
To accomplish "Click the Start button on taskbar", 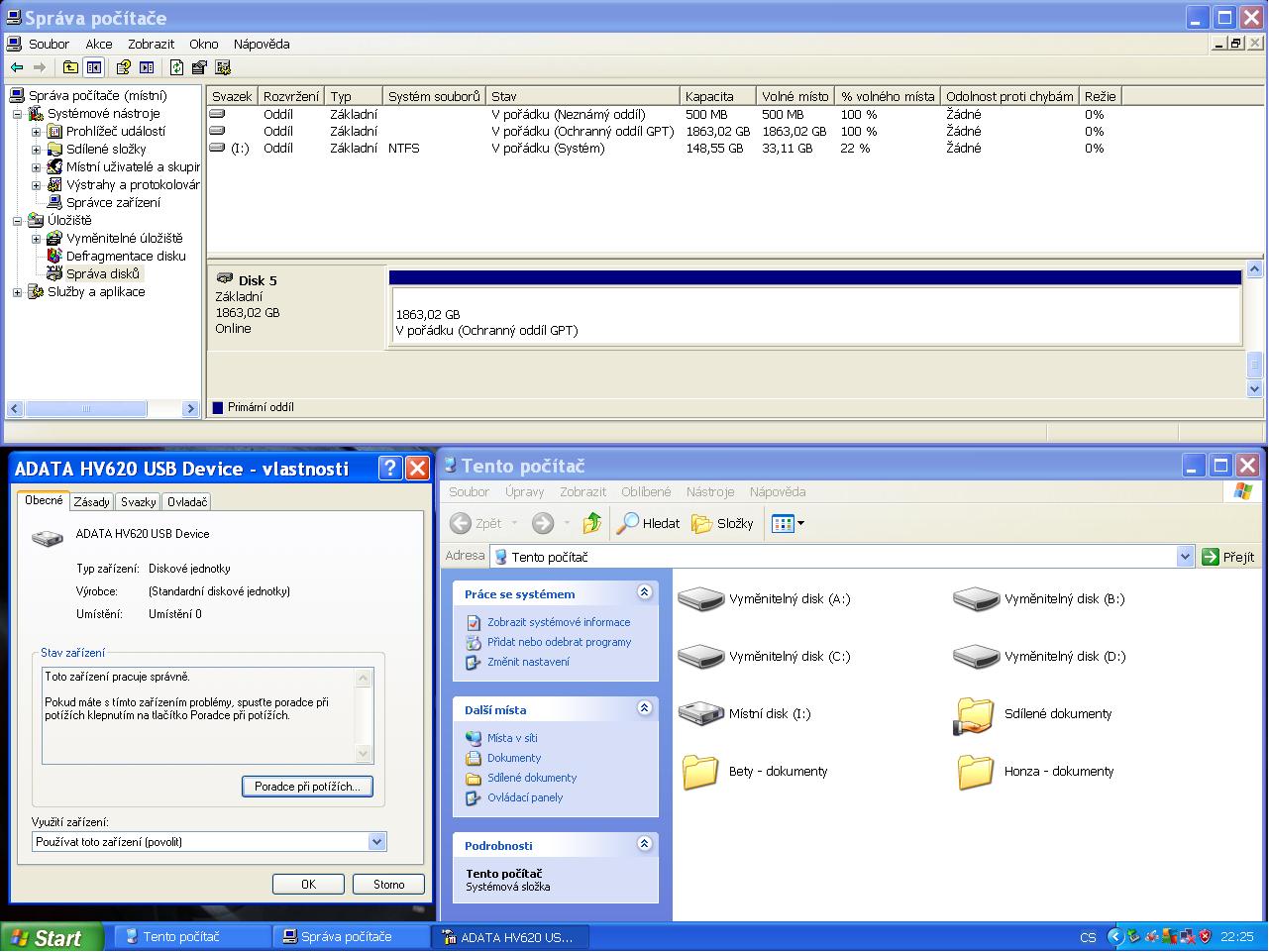I will pos(52,937).
